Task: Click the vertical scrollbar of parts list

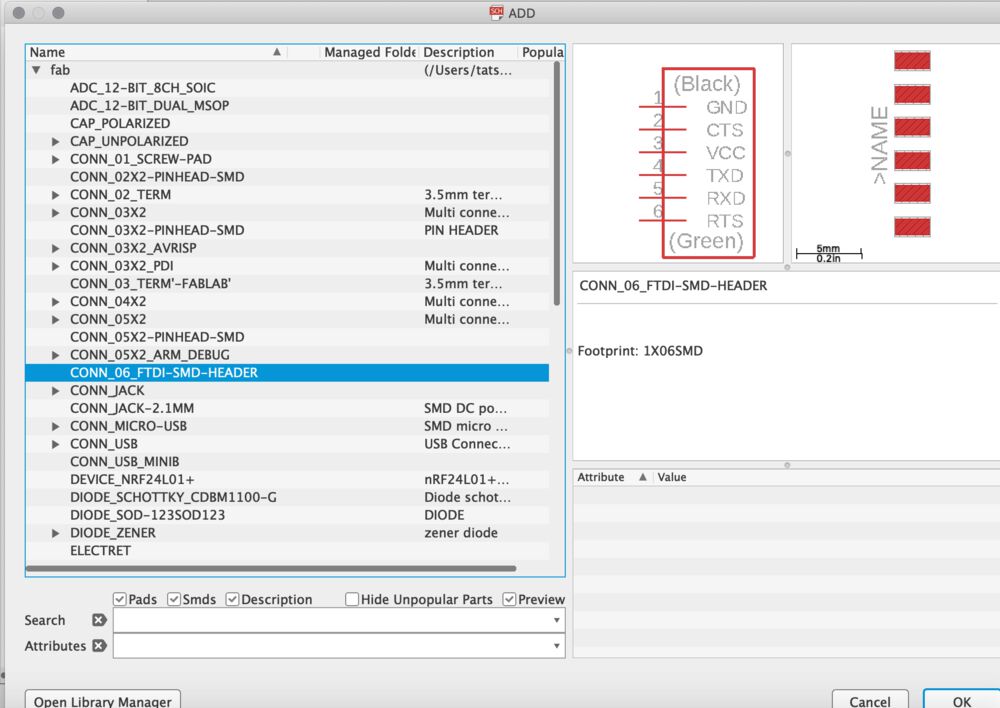Action: [x=557, y=184]
